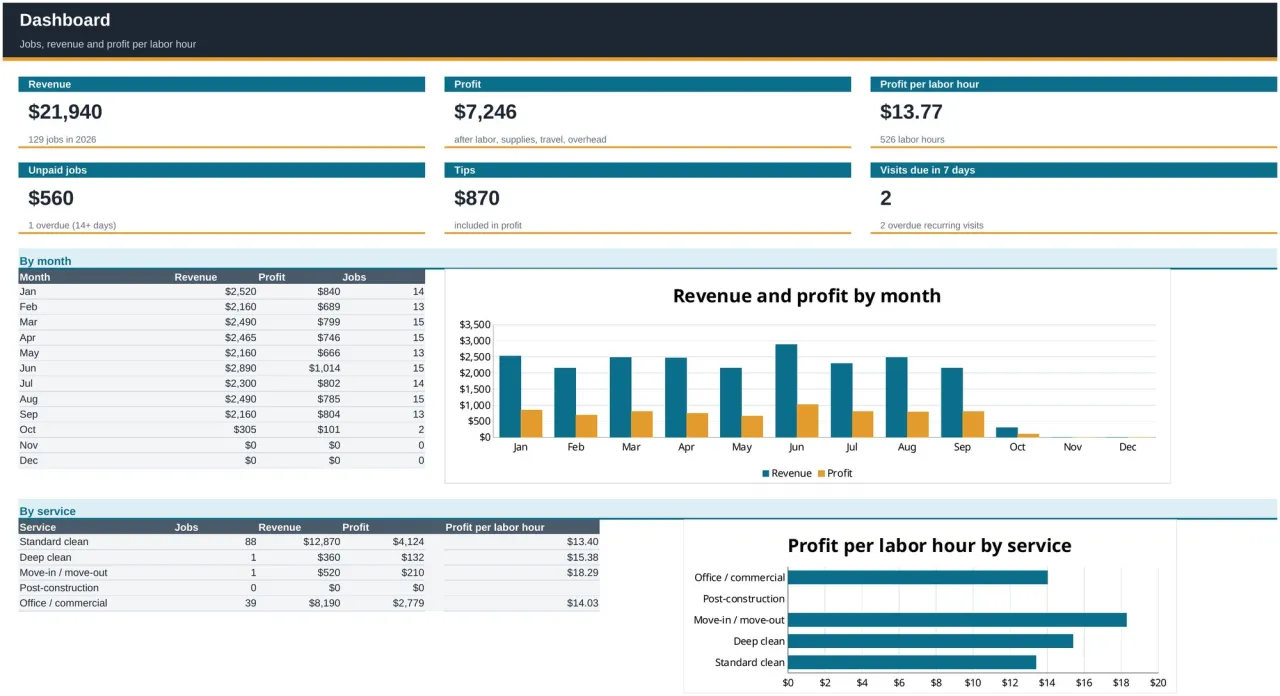
Task: Click the Oct revenue bar in chart
Action: point(1007,432)
